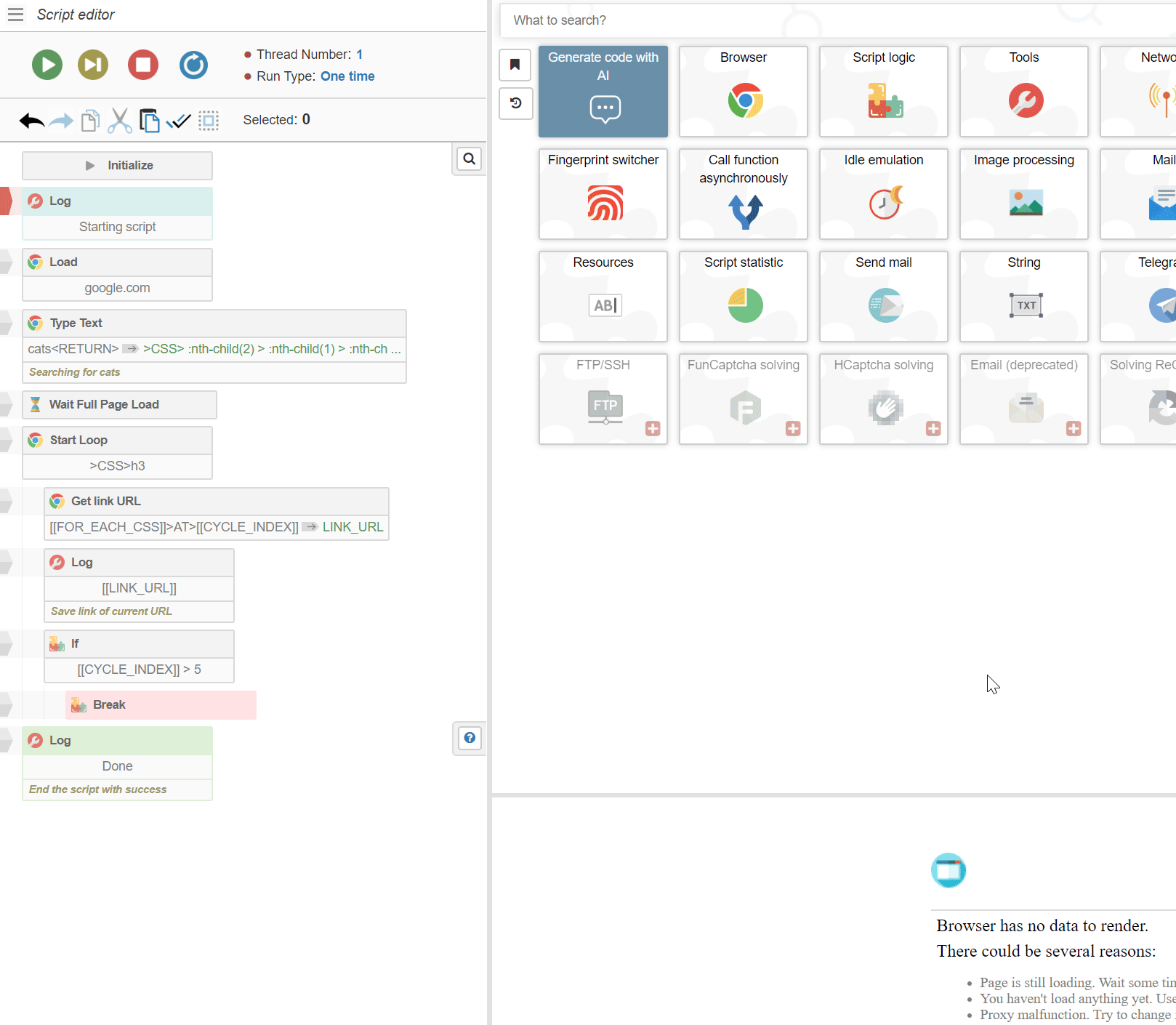Click Generate code with AI tile
This screenshot has width=1176, height=1025.
pos(603,92)
